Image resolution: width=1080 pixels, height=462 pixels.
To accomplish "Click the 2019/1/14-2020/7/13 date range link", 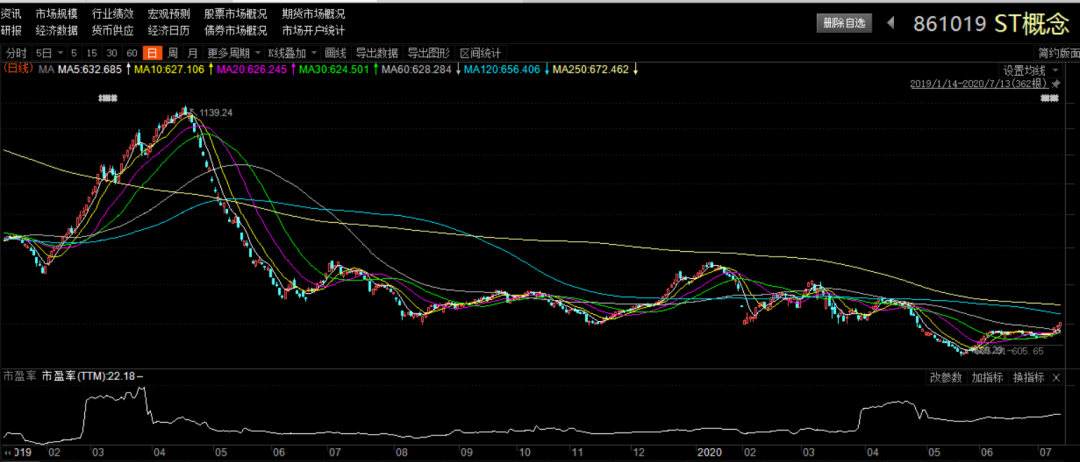I will (978, 85).
